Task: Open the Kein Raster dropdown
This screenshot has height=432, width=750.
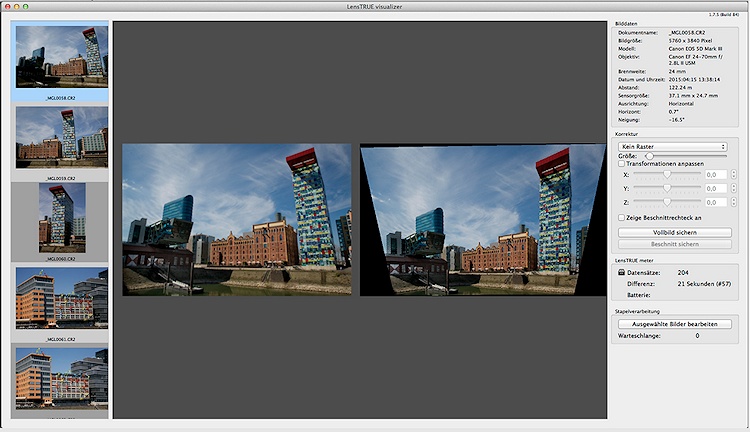Action: click(x=672, y=146)
